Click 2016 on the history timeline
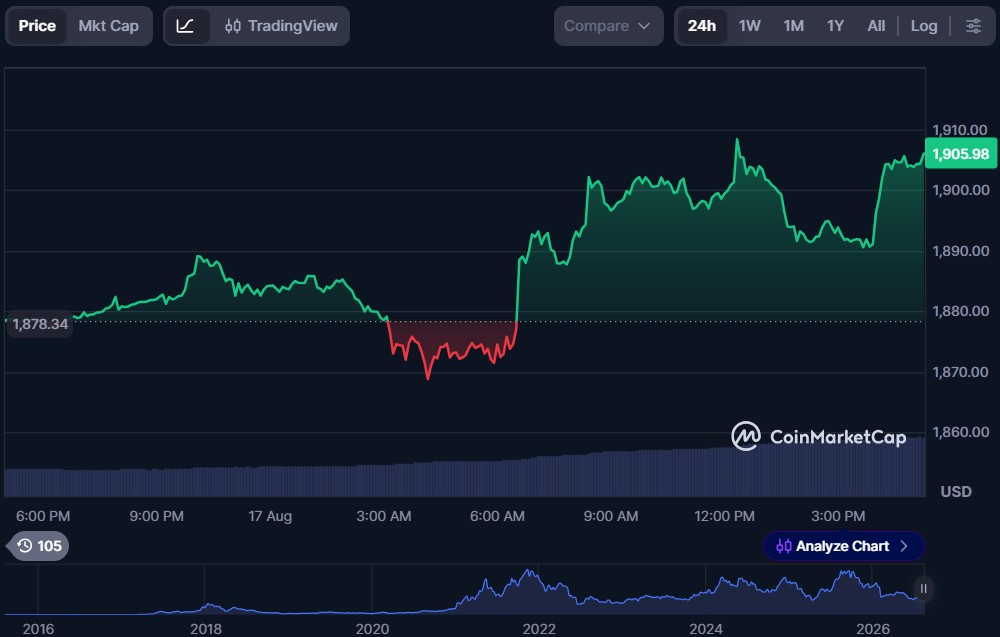Image resolution: width=1000 pixels, height=637 pixels. 38,629
